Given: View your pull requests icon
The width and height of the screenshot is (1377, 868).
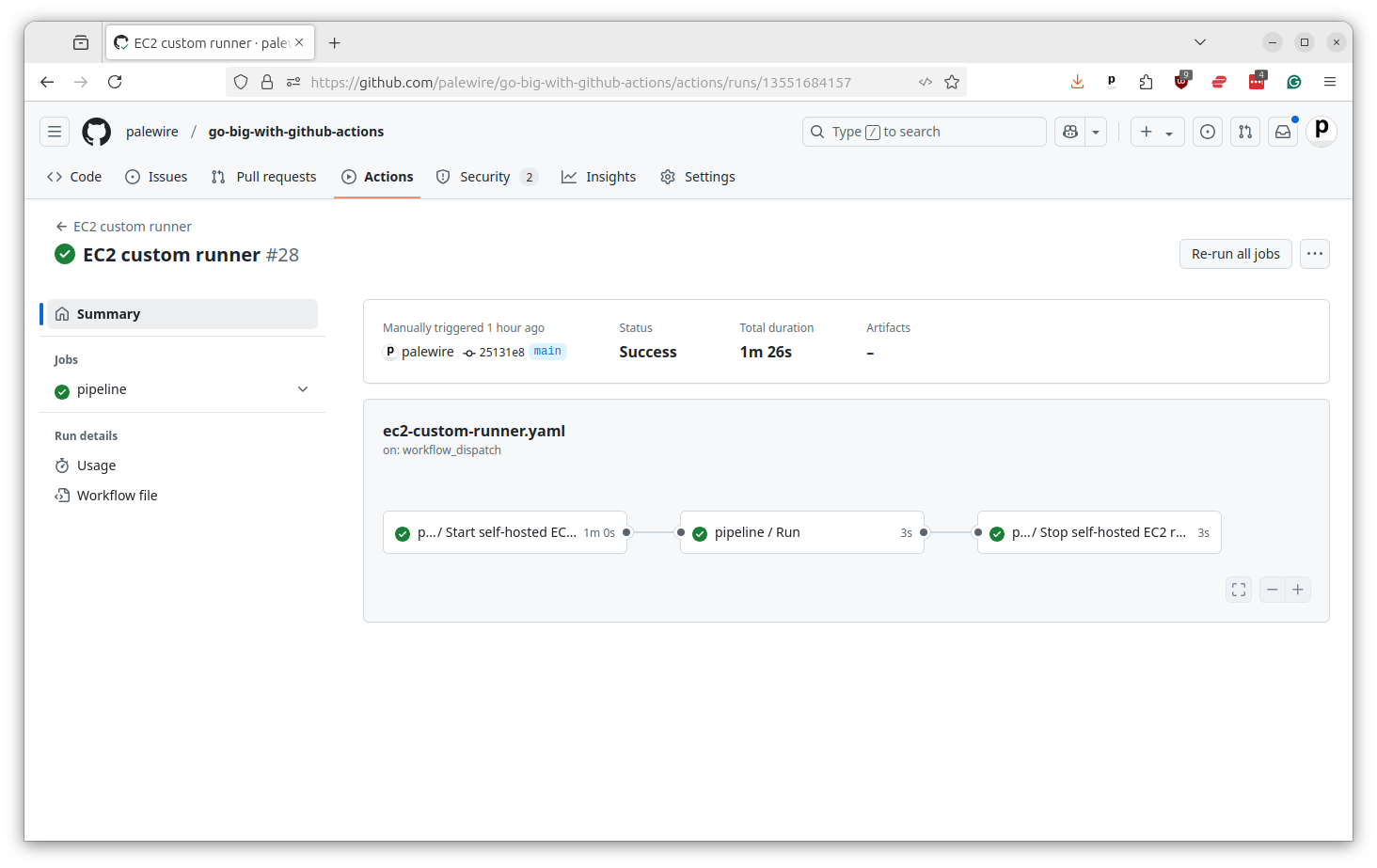Looking at the screenshot, I should point(1244,132).
